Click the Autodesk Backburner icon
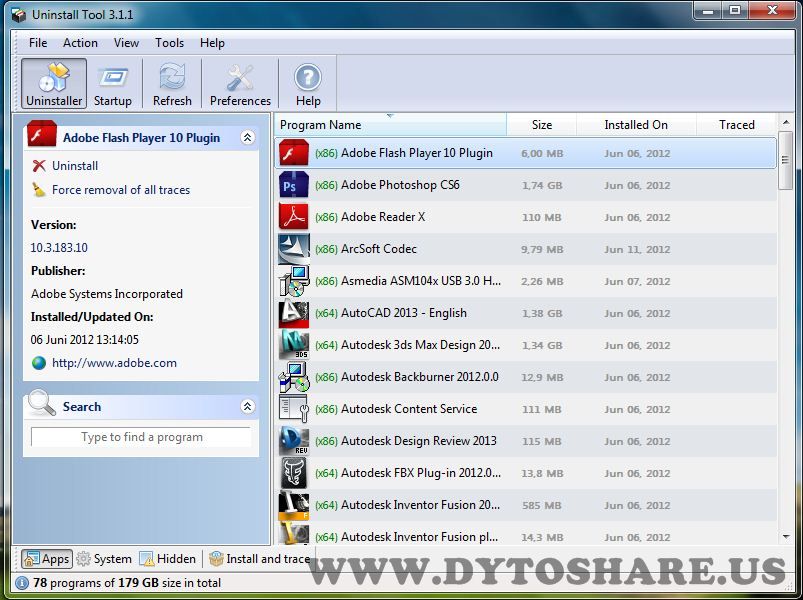Screen dimensions: 803x600 (x=293, y=377)
